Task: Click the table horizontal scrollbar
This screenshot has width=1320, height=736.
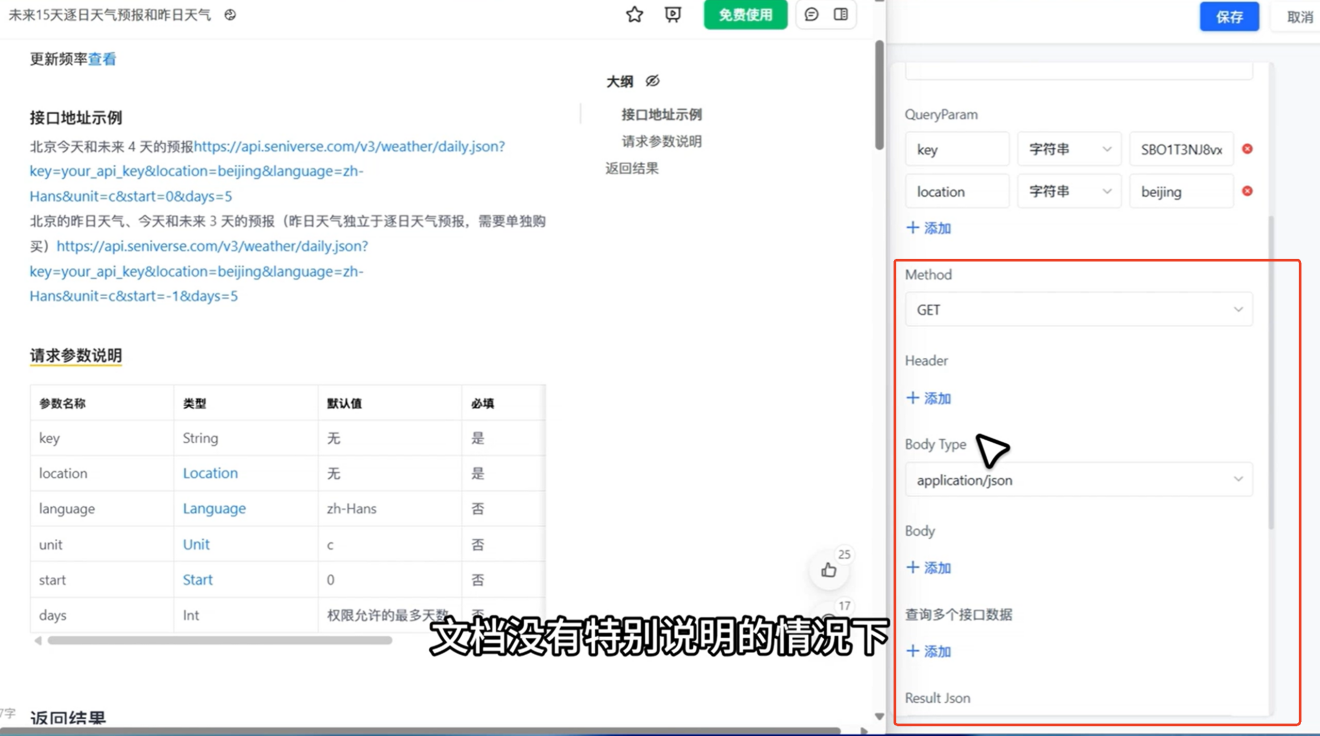Action: pyautogui.click(x=220, y=640)
